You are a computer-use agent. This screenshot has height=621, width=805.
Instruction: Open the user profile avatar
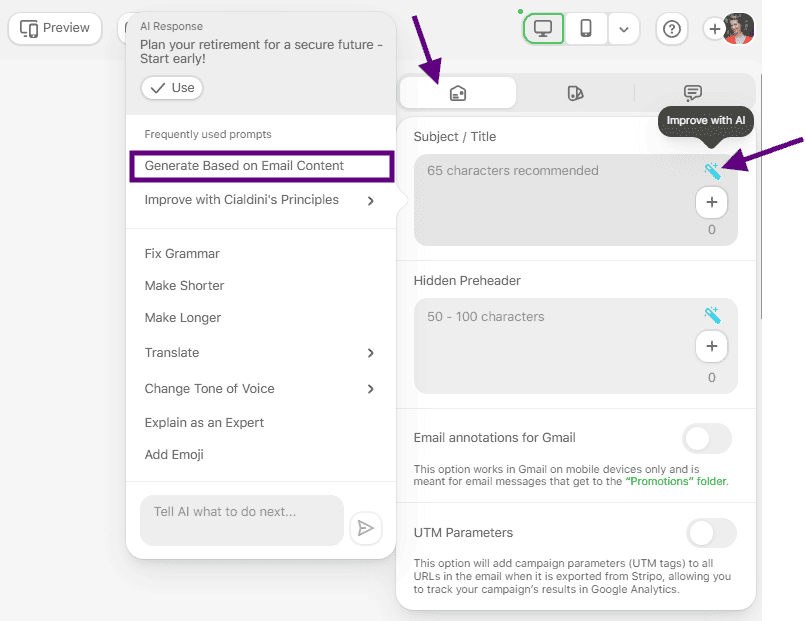pos(739,29)
